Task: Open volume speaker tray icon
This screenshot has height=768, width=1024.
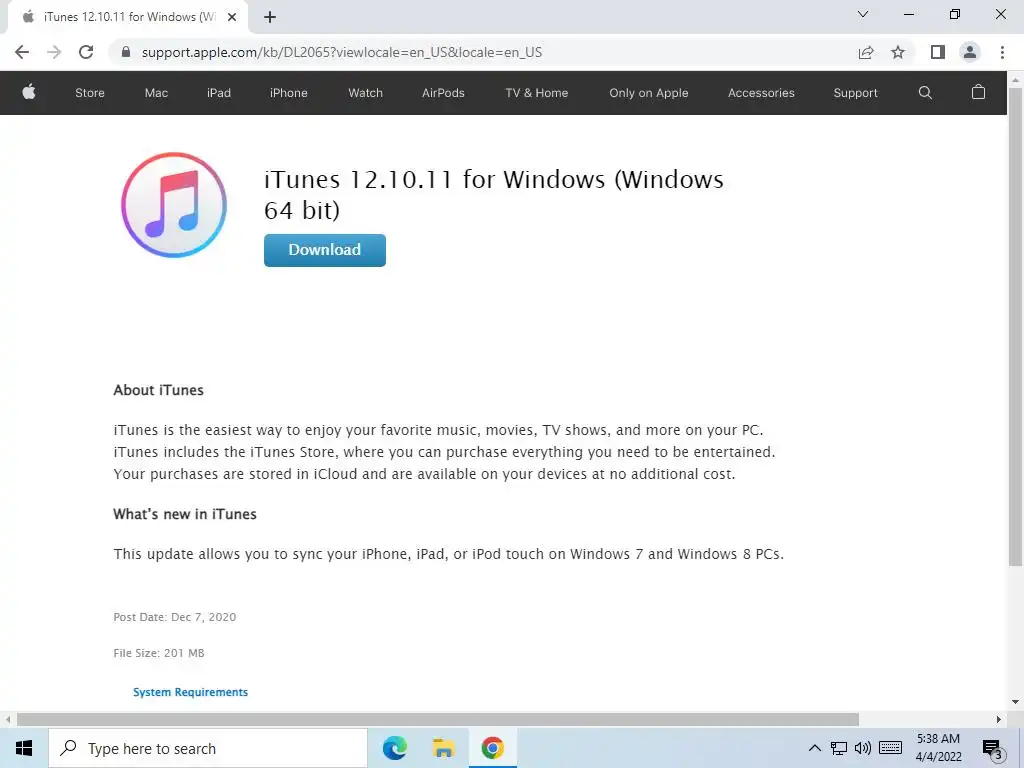Action: pyautogui.click(x=863, y=748)
